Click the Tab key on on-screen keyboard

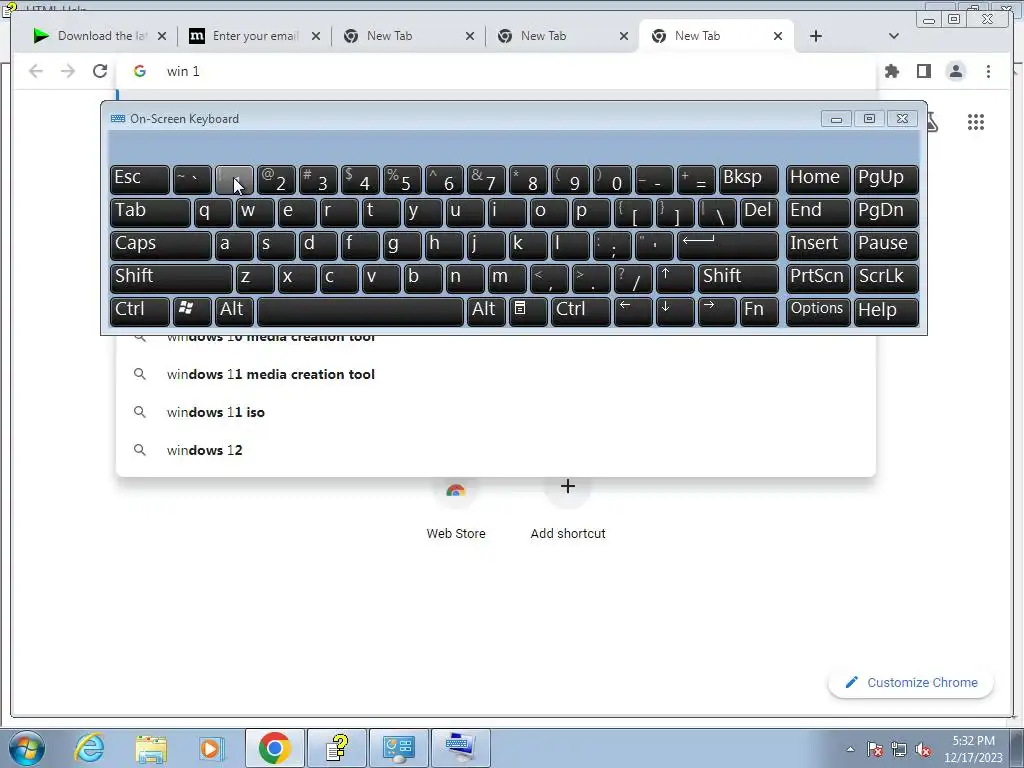click(150, 212)
